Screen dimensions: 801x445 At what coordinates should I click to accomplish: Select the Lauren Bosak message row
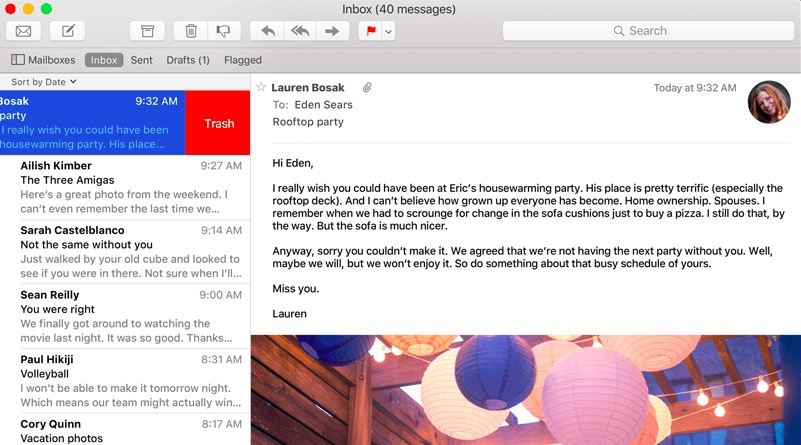tap(92, 123)
